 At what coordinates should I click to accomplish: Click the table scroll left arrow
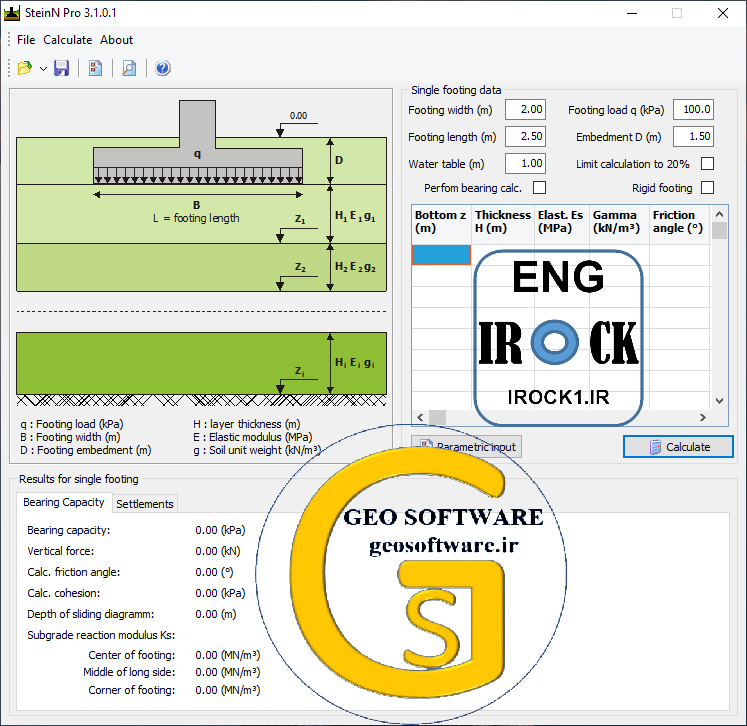coord(420,418)
